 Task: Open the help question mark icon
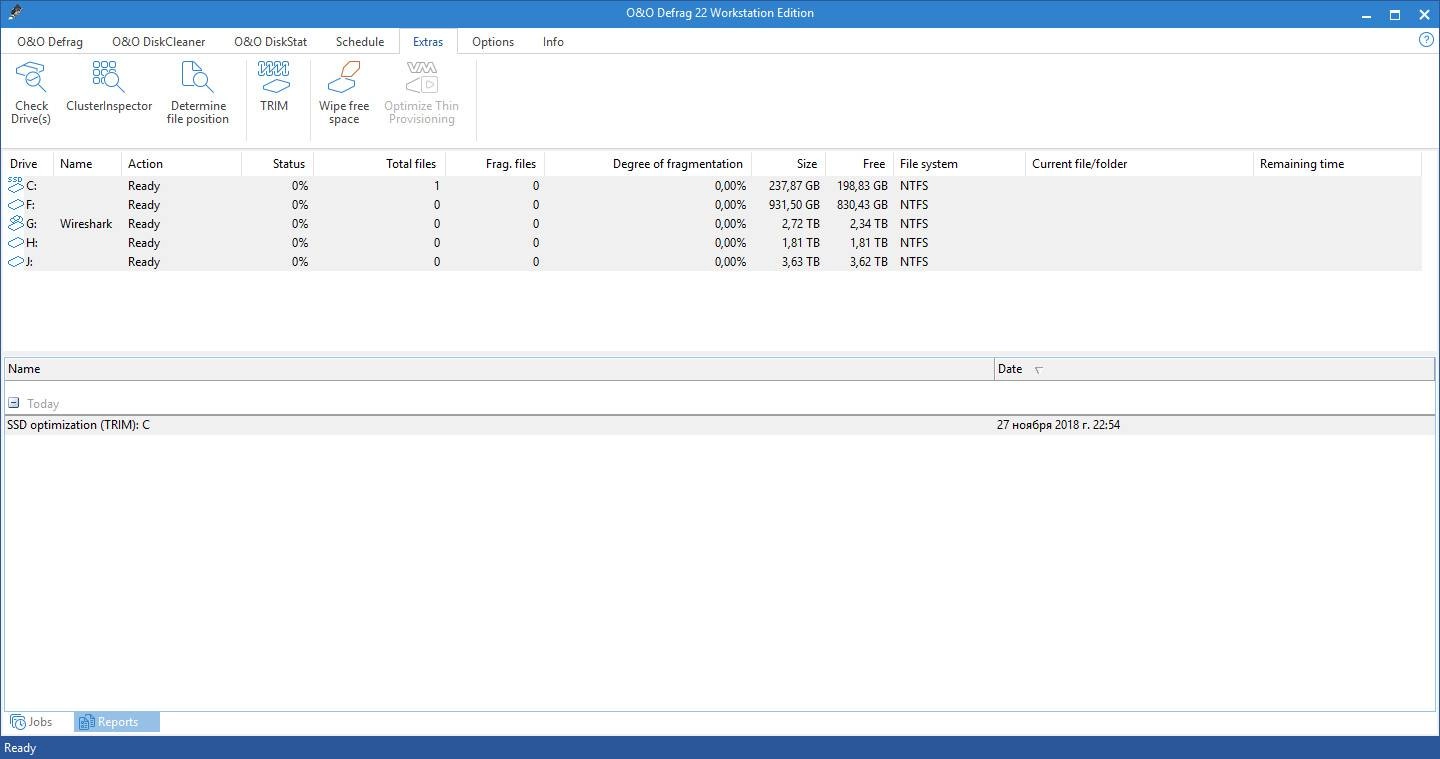(1426, 40)
